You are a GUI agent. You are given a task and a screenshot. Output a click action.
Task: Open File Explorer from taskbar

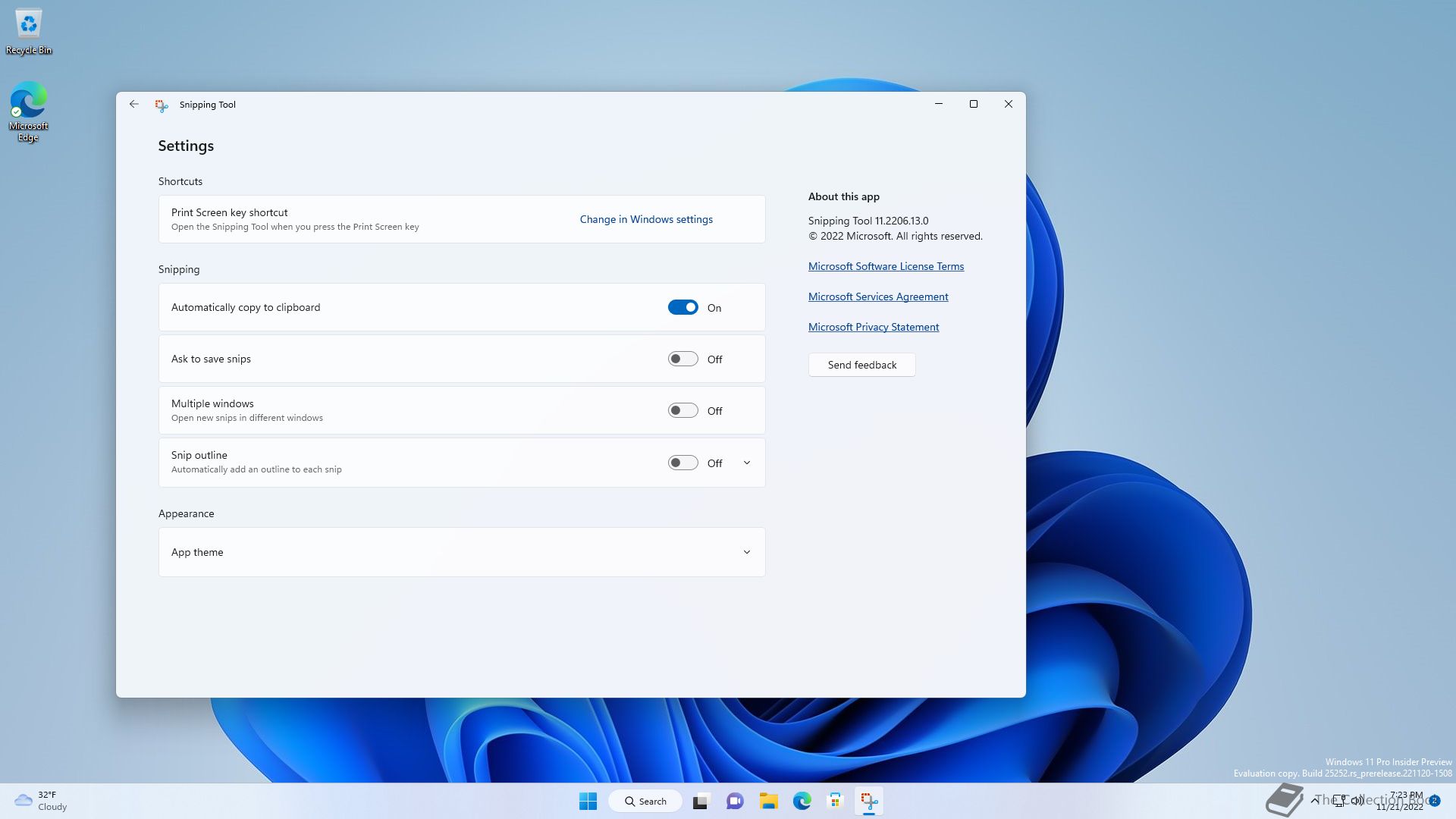click(x=769, y=801)
